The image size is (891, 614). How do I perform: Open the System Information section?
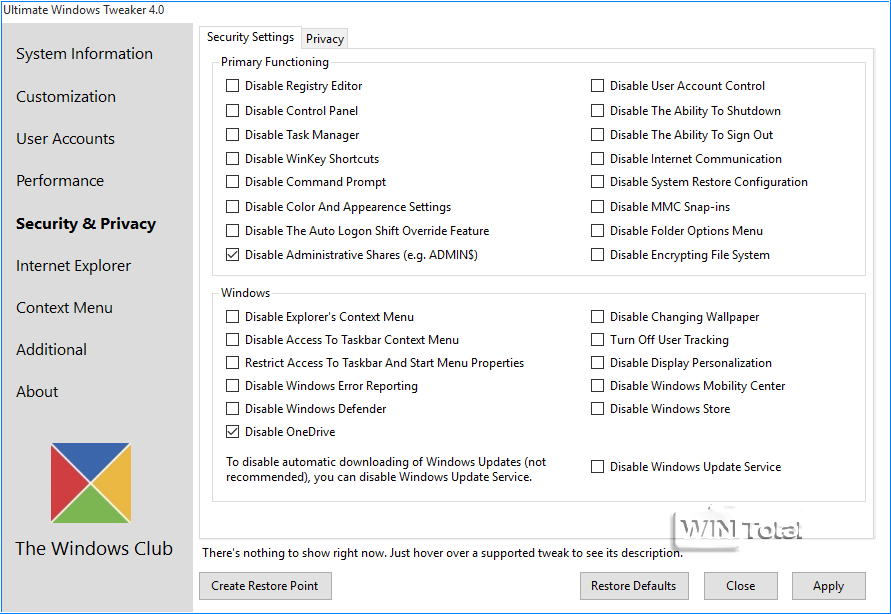[x=84, y=54]
